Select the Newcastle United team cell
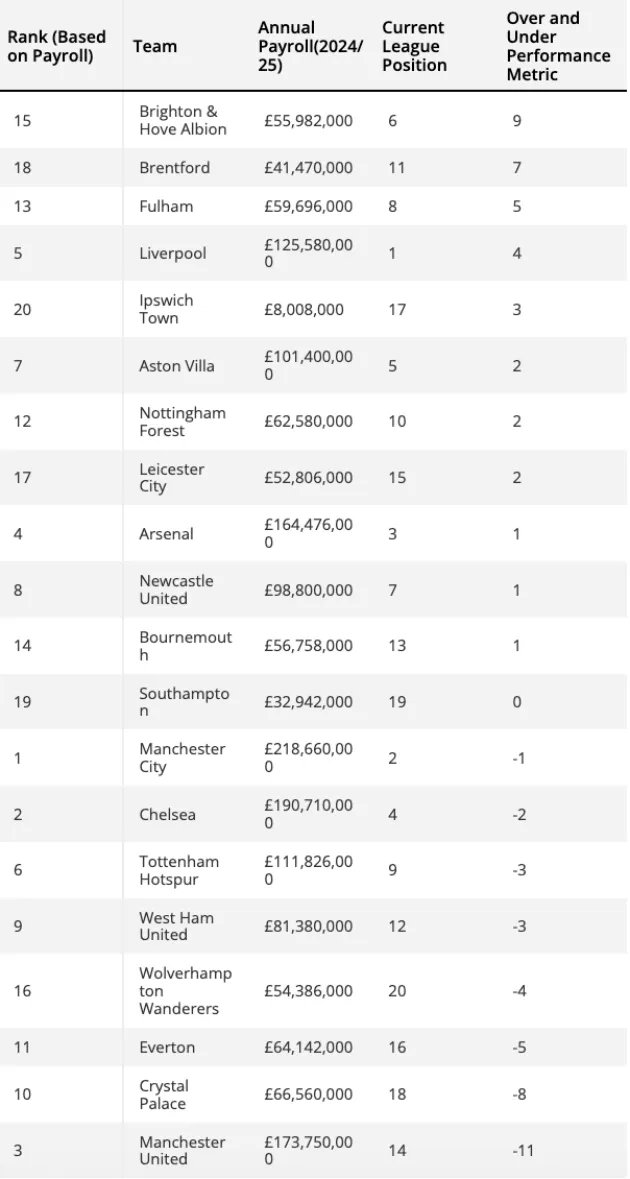Screen dimensions: 630x1179 (x=176, y=589)
